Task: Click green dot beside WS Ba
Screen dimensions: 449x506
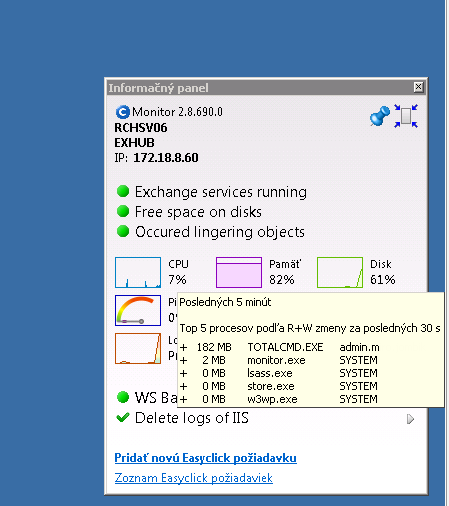Action: (x=123, y=397)
